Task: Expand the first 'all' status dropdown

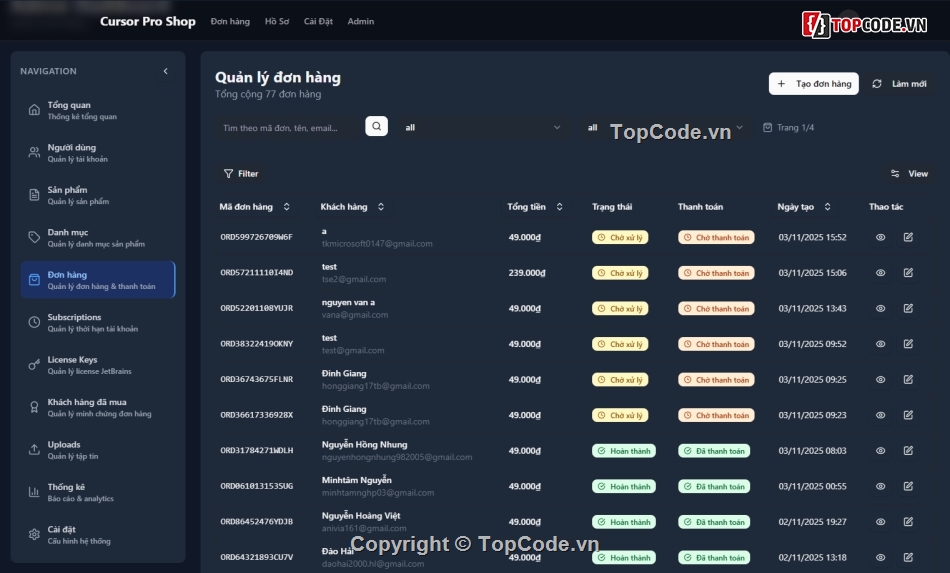Action: pos(483,128)
